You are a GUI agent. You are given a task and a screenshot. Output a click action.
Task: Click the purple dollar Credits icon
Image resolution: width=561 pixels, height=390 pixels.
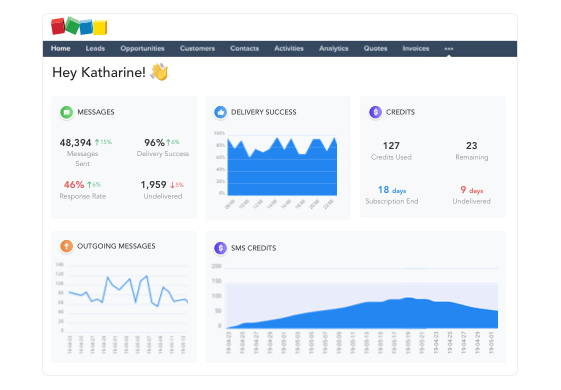(x=375, y=112)
